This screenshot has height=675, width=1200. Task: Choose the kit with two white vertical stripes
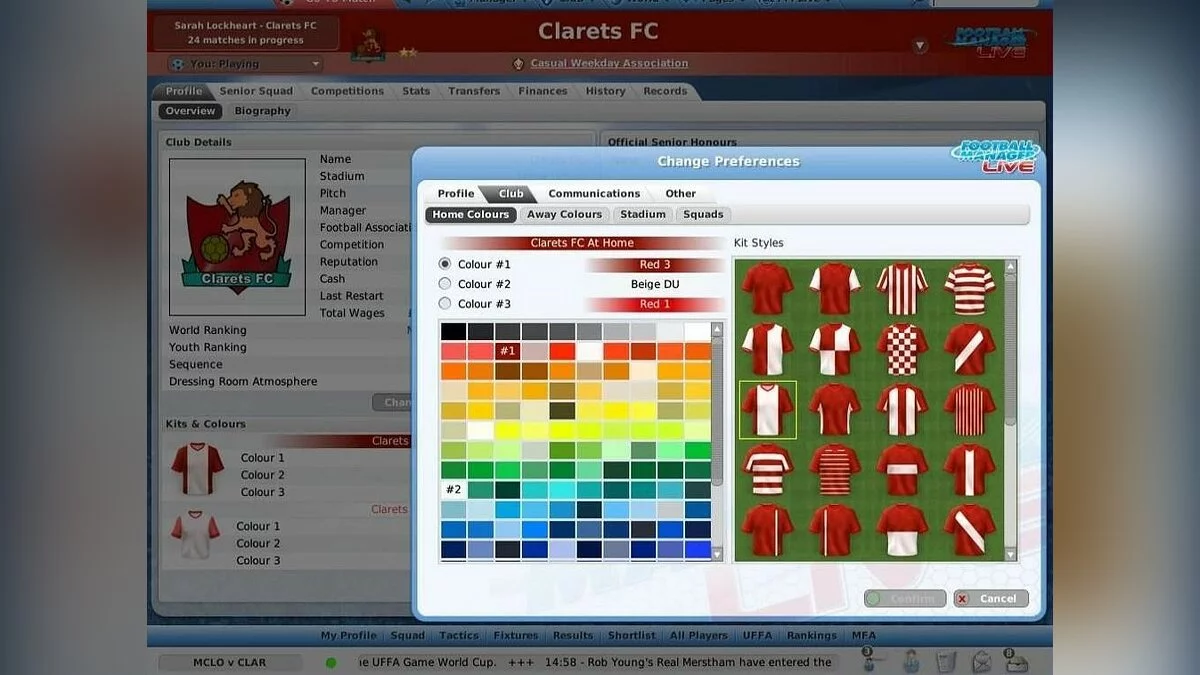(x=902, y=409)
